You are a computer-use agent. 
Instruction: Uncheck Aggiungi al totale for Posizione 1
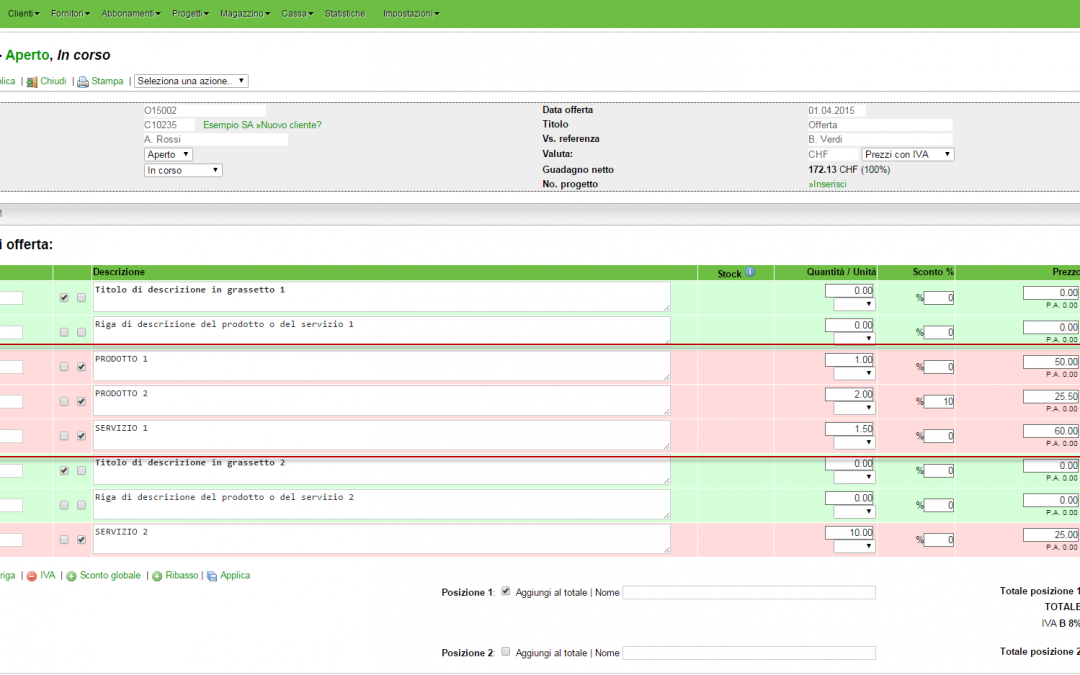point(505,592)
